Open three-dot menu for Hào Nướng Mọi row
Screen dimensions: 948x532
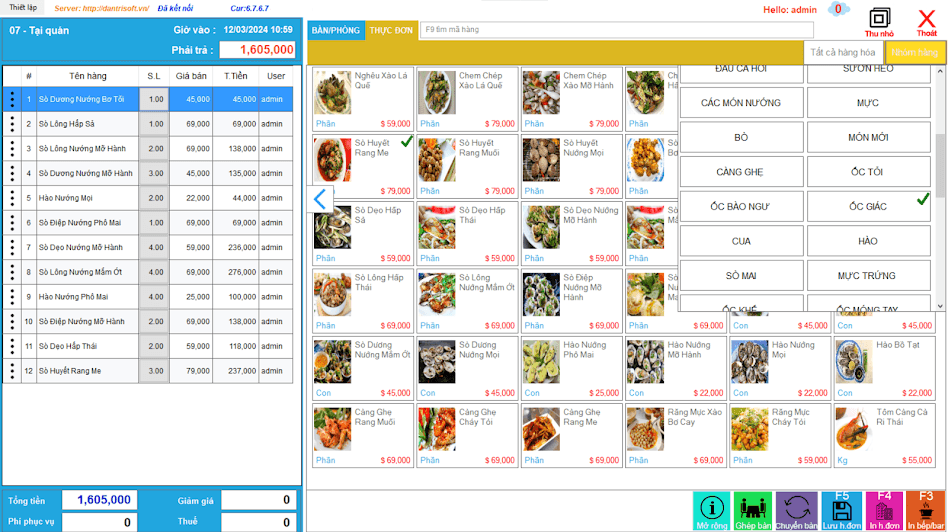(12, 198)
